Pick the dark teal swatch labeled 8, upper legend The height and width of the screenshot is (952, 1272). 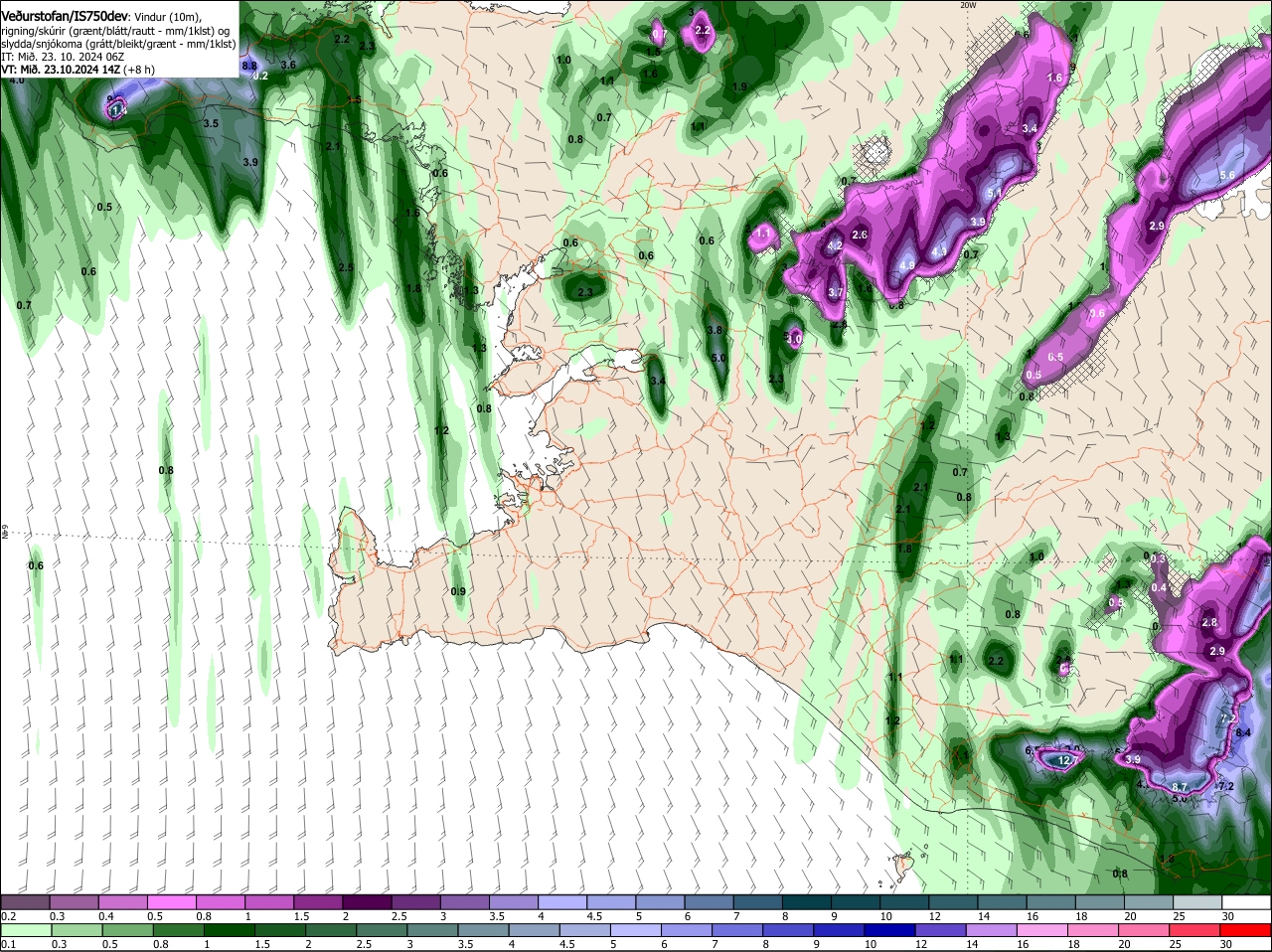[x=807, y=902]
